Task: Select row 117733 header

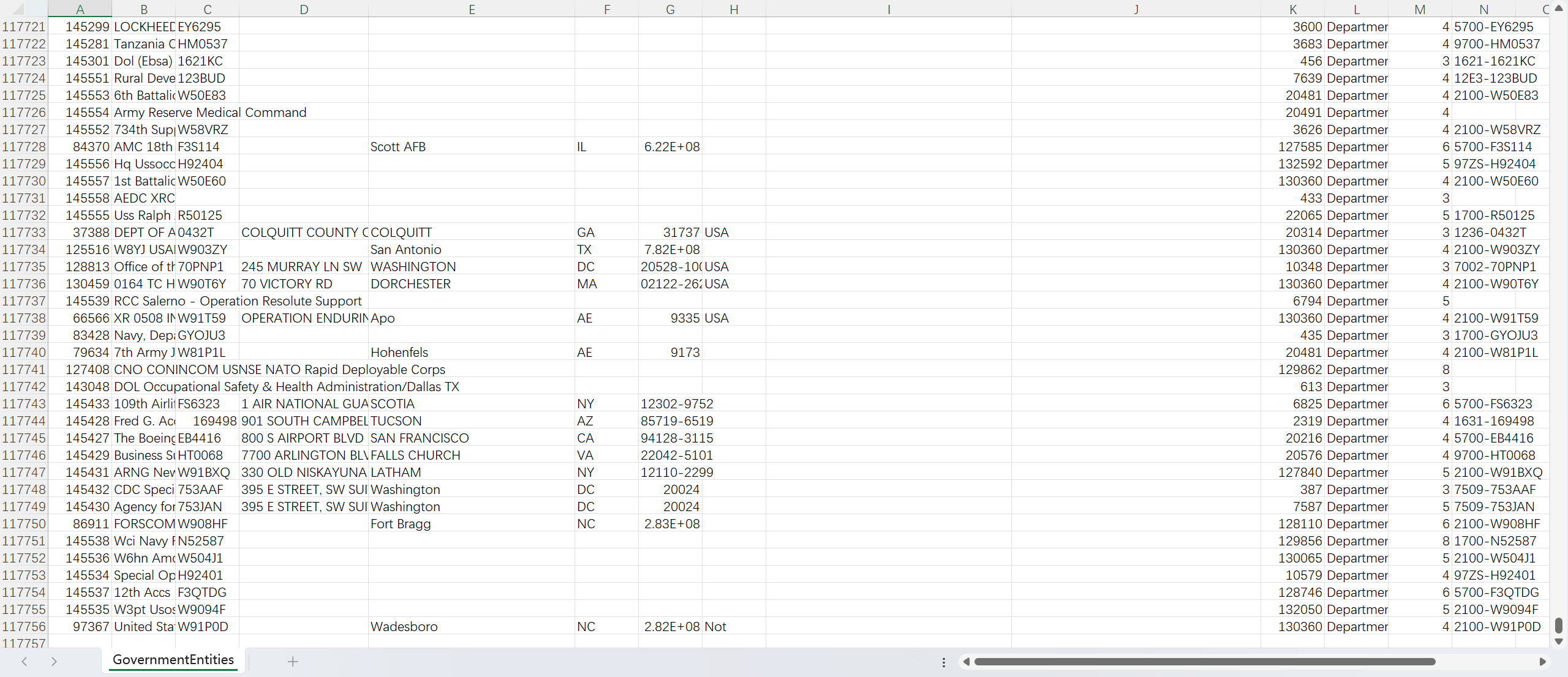Action: click(x=24, y=233)
